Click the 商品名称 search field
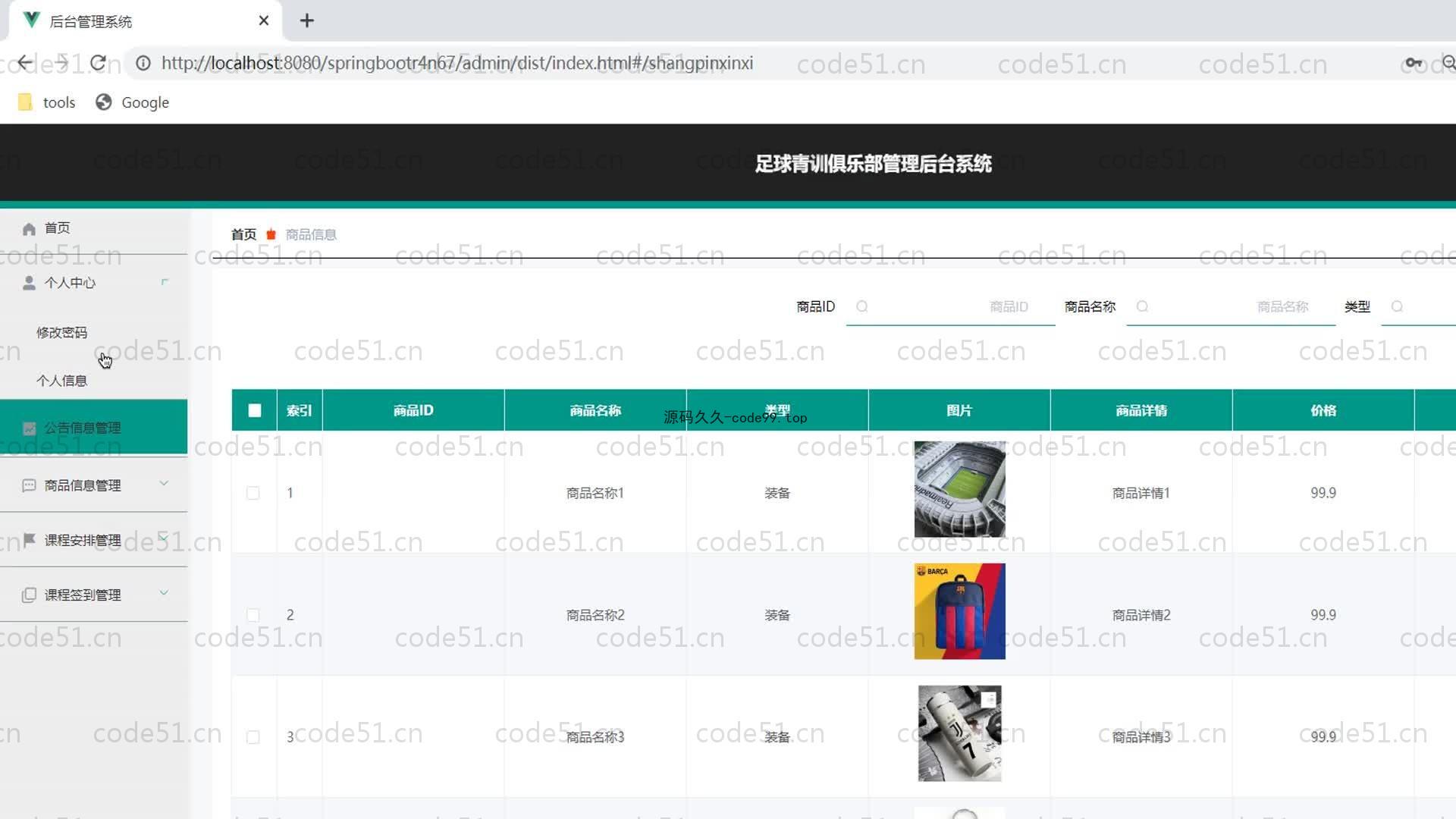The width and height of the screenshot is (1456, 819). (1231, 306)
